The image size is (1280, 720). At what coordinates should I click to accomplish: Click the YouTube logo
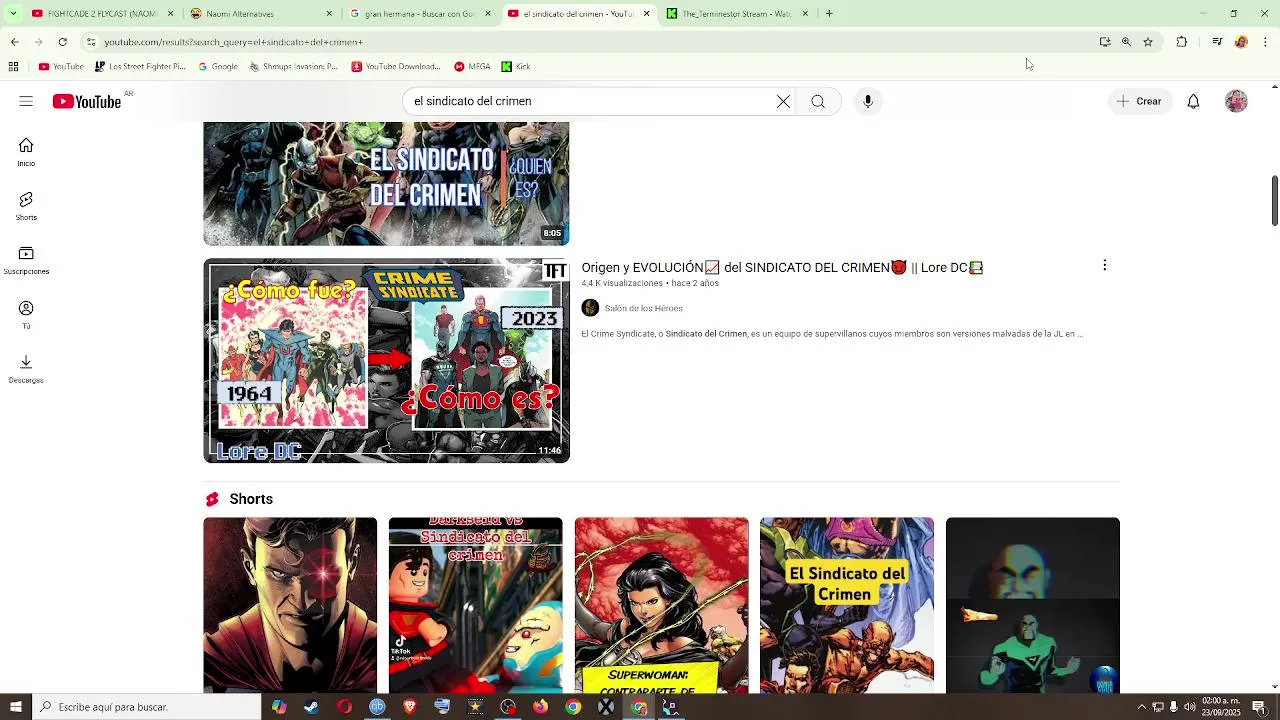point(87,101)
